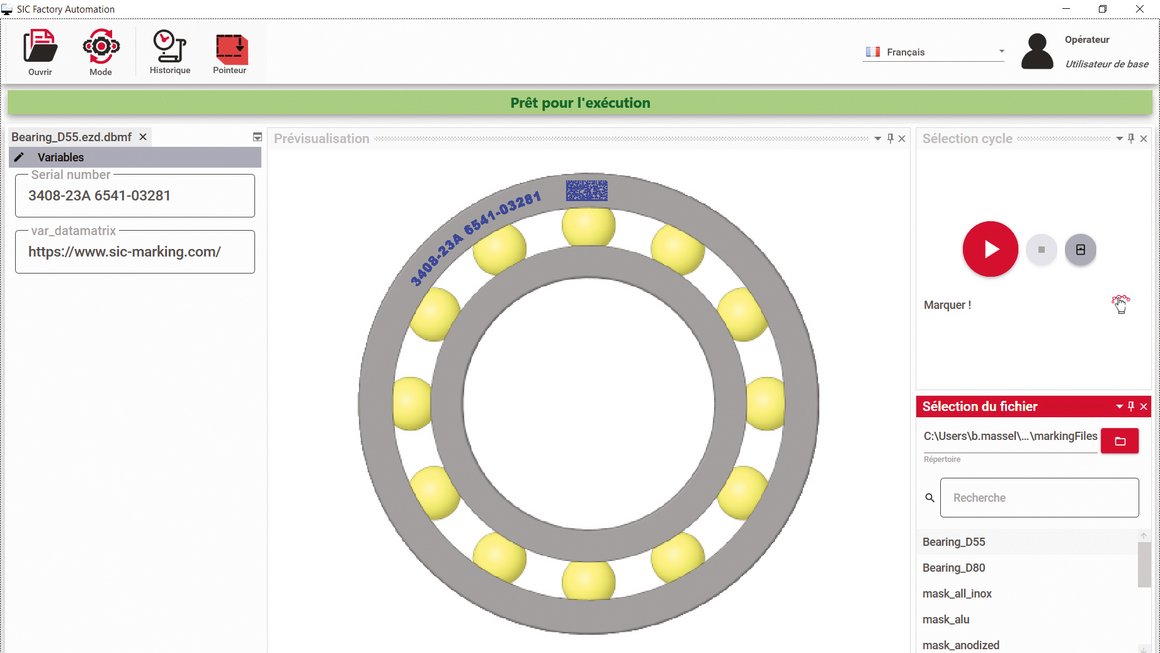Click the step mode button beside stop
1160x653 pixels.
pos(1080,250)
